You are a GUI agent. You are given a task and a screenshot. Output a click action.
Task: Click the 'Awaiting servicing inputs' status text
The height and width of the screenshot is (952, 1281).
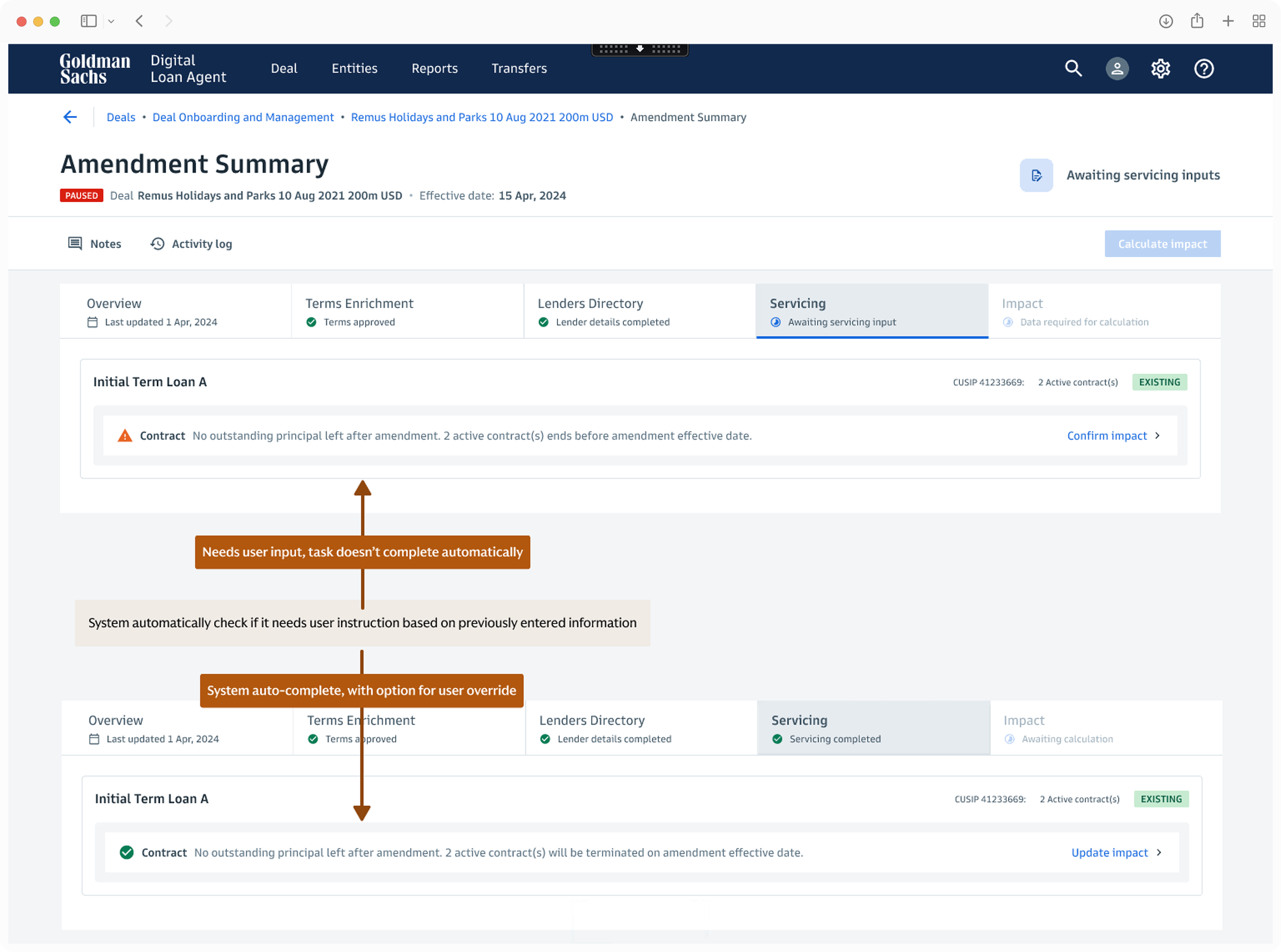pyautogui.click(x=1143, y=175)
